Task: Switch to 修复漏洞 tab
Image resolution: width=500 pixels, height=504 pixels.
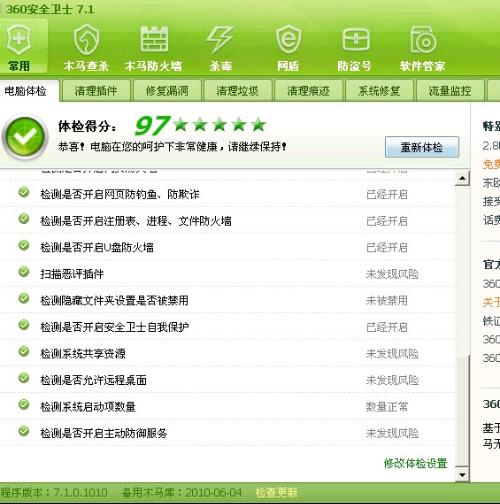Action: click(167, 91)
